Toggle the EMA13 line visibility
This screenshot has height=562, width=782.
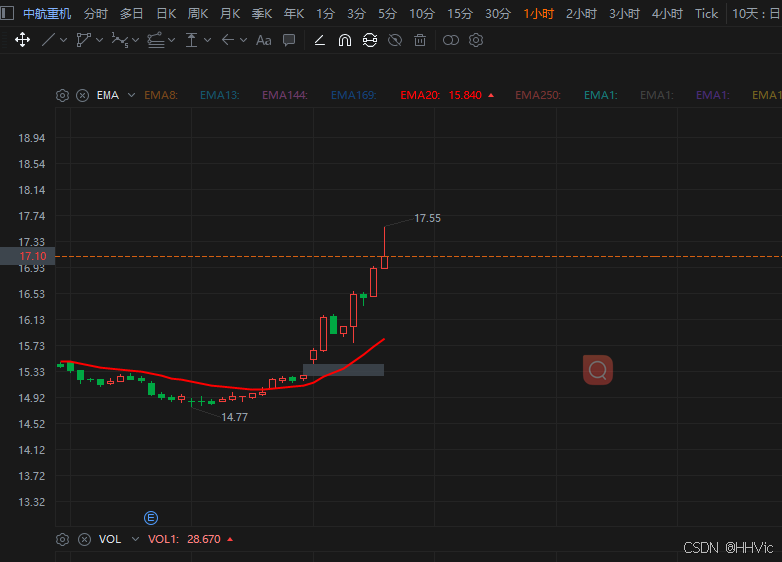pos(219,95)
